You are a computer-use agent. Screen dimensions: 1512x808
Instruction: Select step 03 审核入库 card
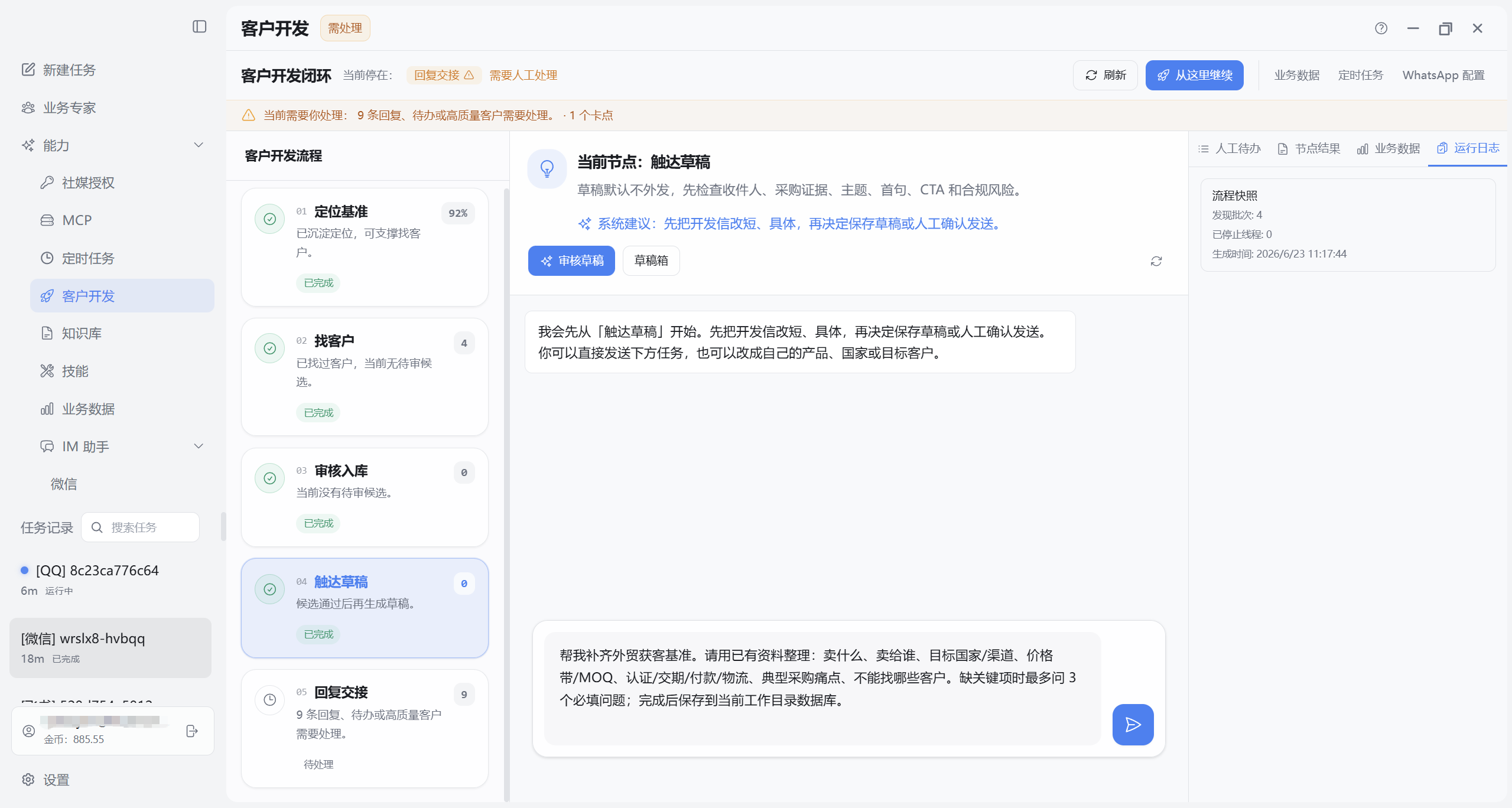pyautogui.click(x=365, y=497)
